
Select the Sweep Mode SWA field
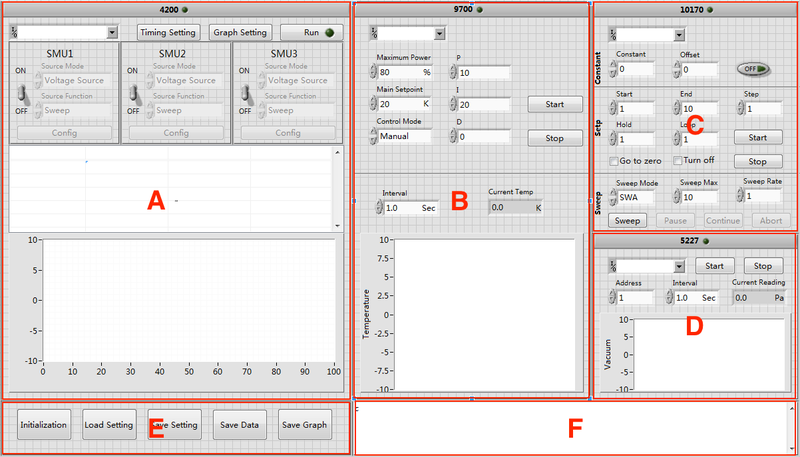click(636, 197)
